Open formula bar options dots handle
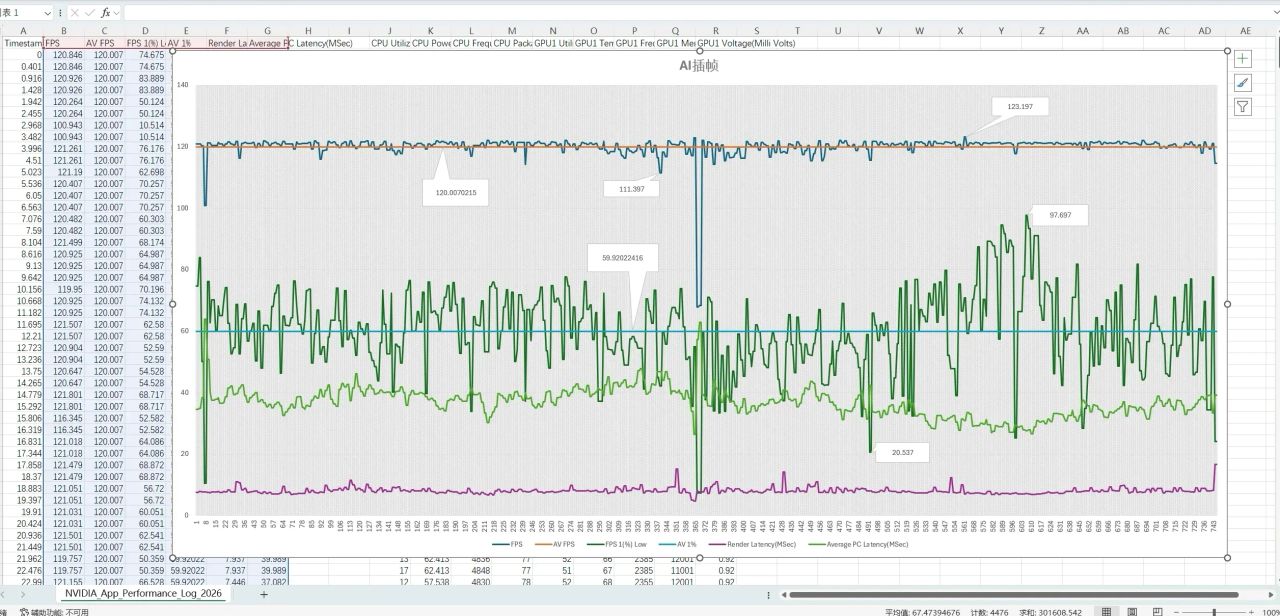Viewport: 1280px width, 616px height. 61,13
